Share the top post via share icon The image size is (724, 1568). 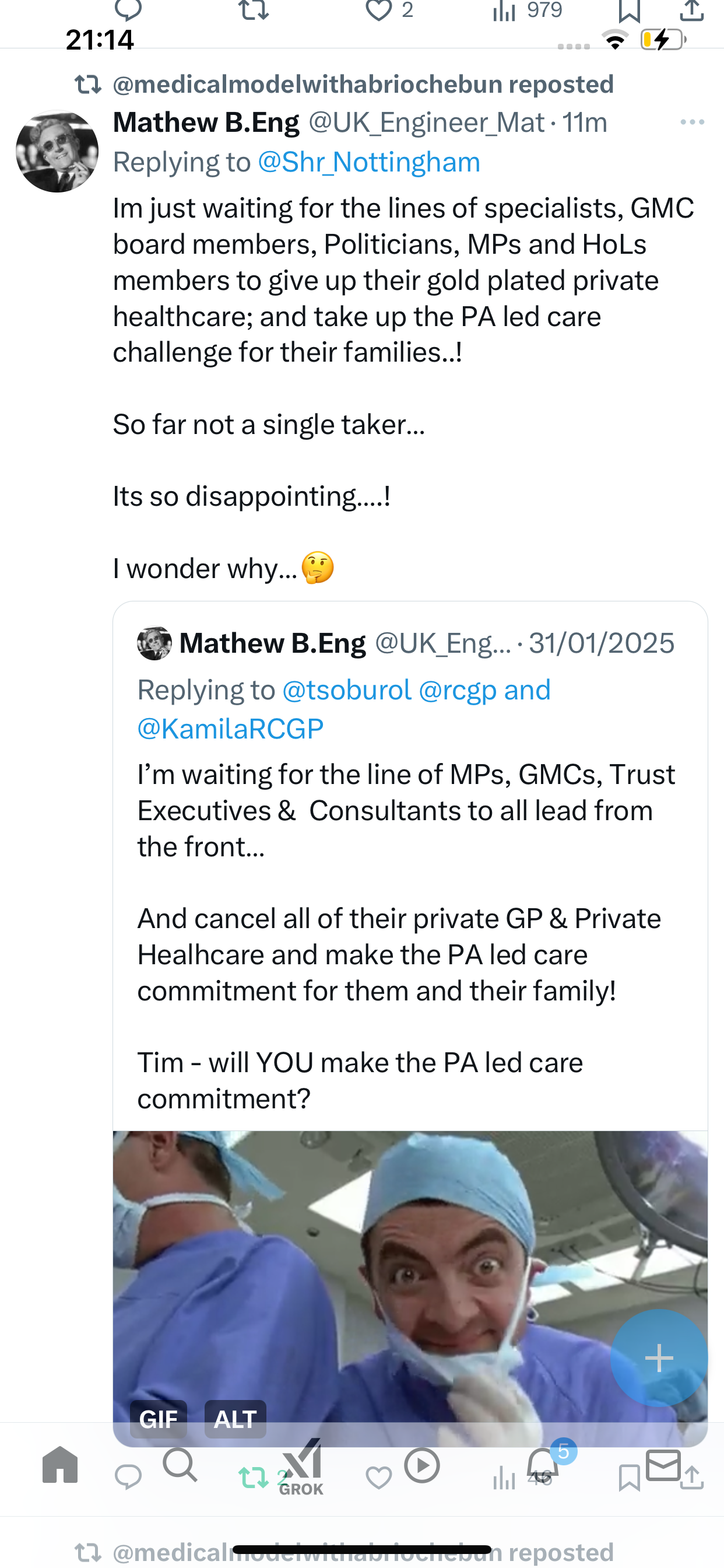coord(692,10)
